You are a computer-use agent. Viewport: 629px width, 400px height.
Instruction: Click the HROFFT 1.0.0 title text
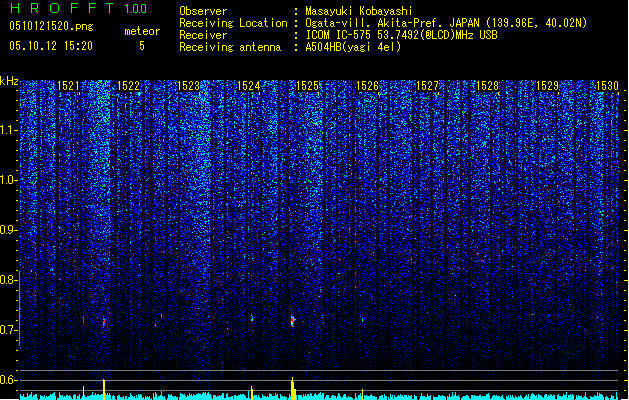tap(79, 8)
